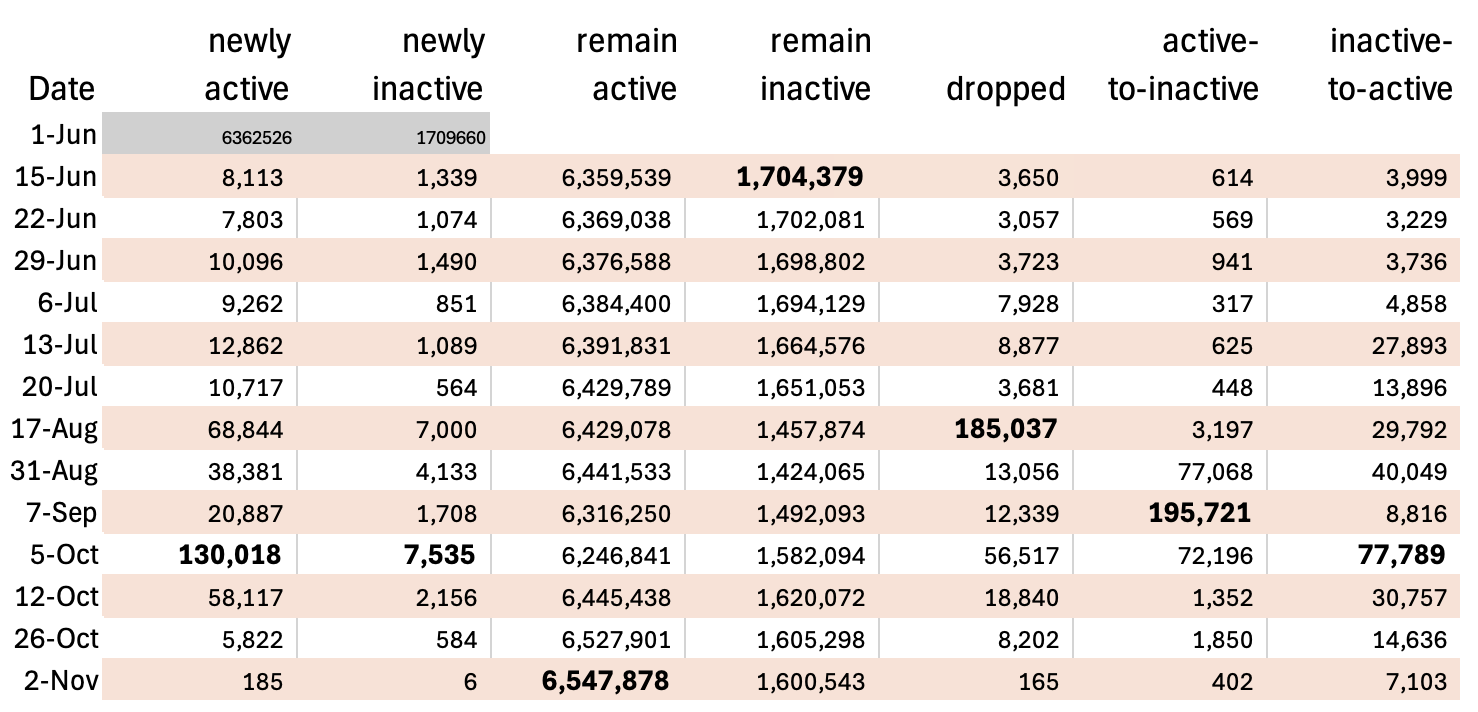The image size is (1478, 712).
Task: Click the bold 6,547,878 remain active cell
Action: pos(604,681)
